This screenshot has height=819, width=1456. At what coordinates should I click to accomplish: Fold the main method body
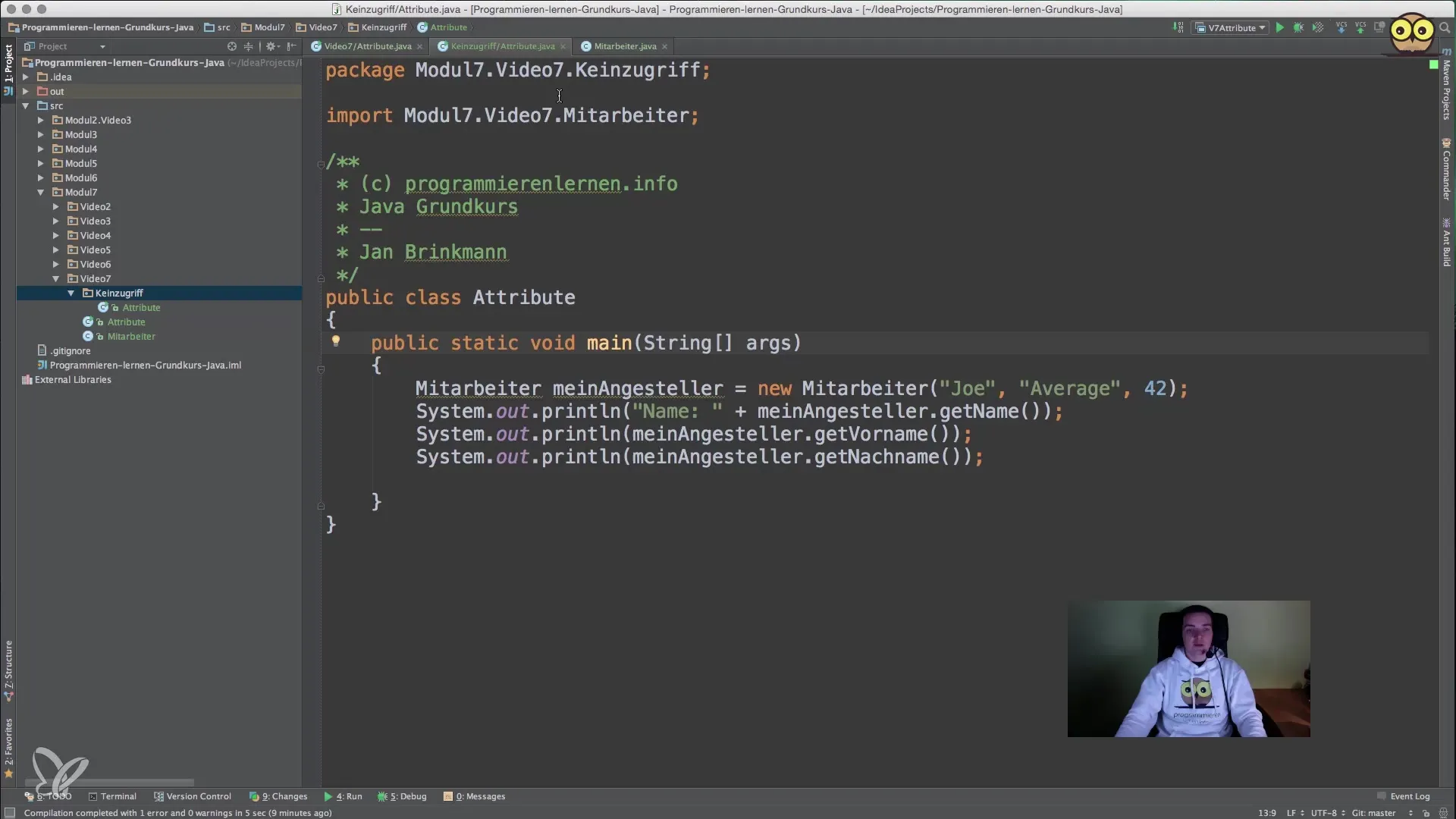pyautogui.click(x=321, y=369)
